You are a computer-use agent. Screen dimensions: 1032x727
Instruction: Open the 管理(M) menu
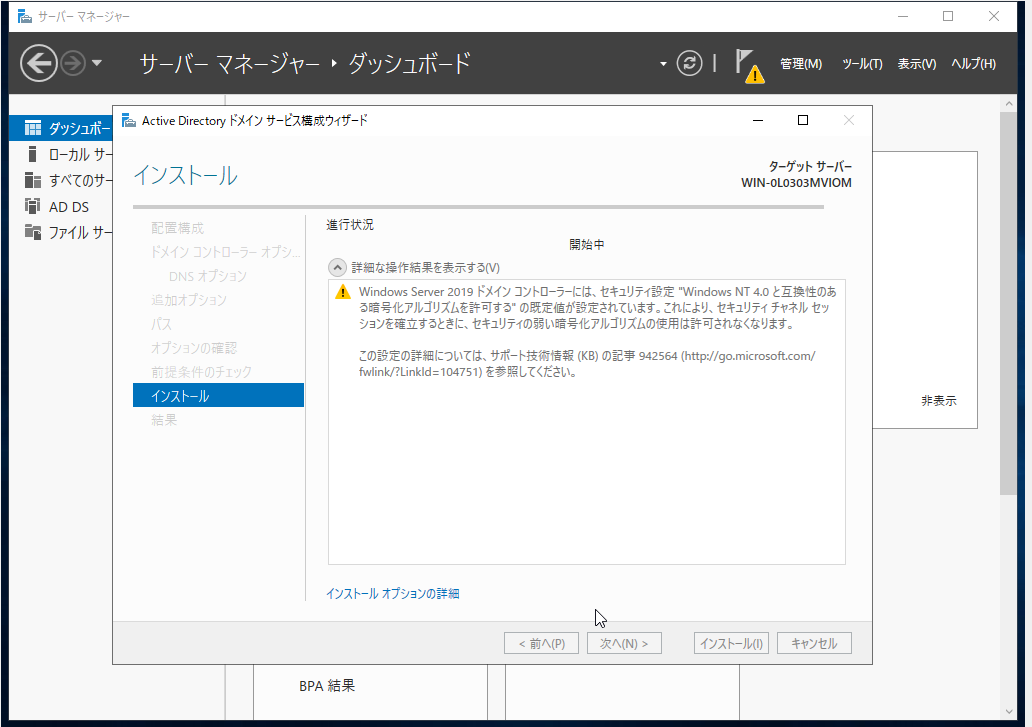coord(800,64)
